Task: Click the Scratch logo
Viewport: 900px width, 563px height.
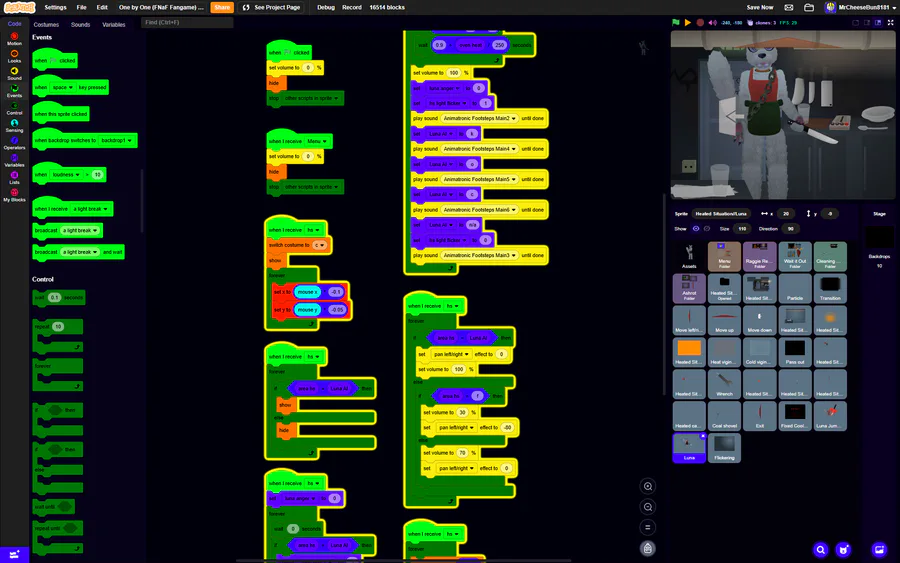Action: click(20, 7)
